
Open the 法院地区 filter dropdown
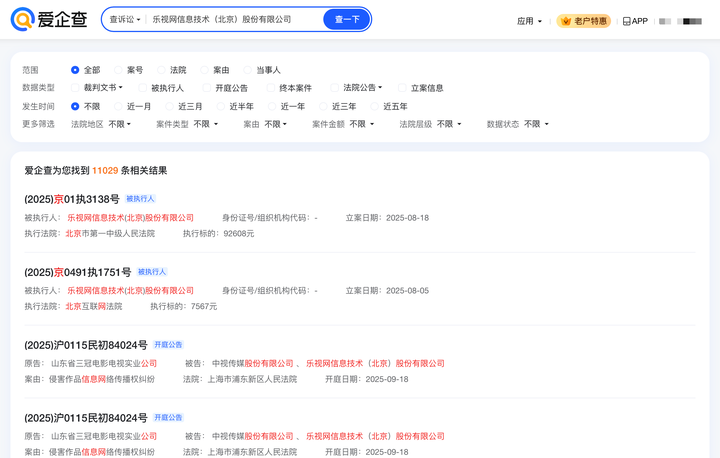(x=119, y=124)
